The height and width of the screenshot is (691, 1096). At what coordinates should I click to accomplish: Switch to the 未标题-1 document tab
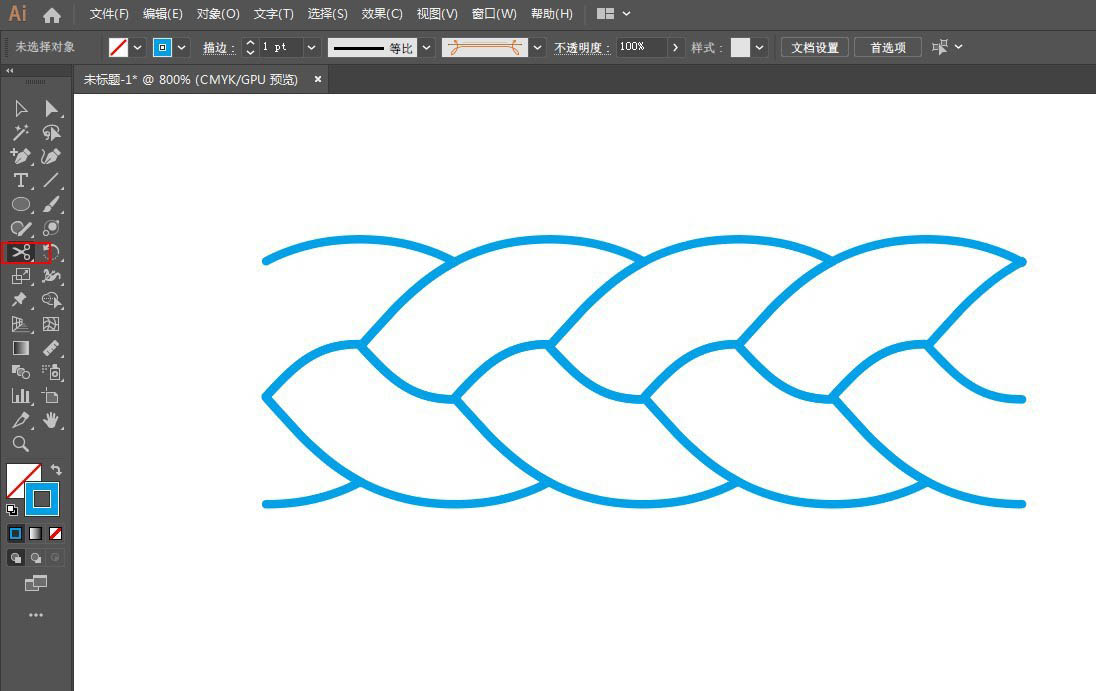click(x=191, y=80)
